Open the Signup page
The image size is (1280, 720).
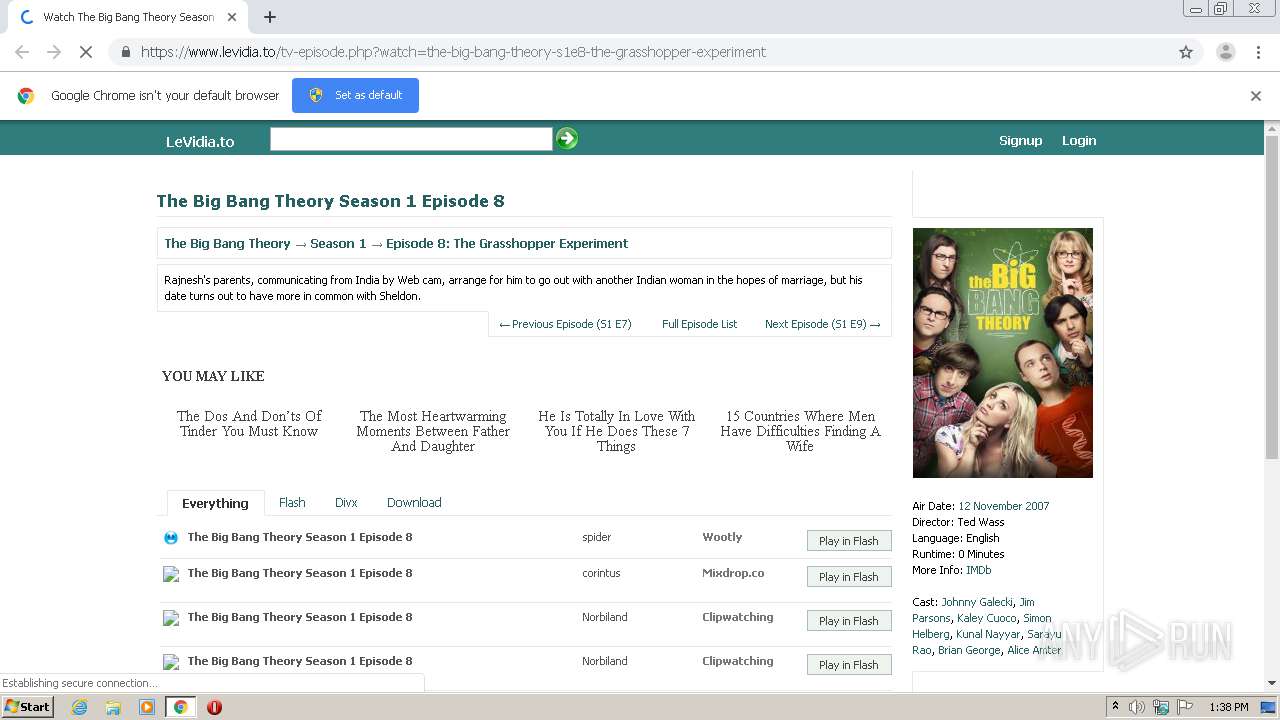1020,141
